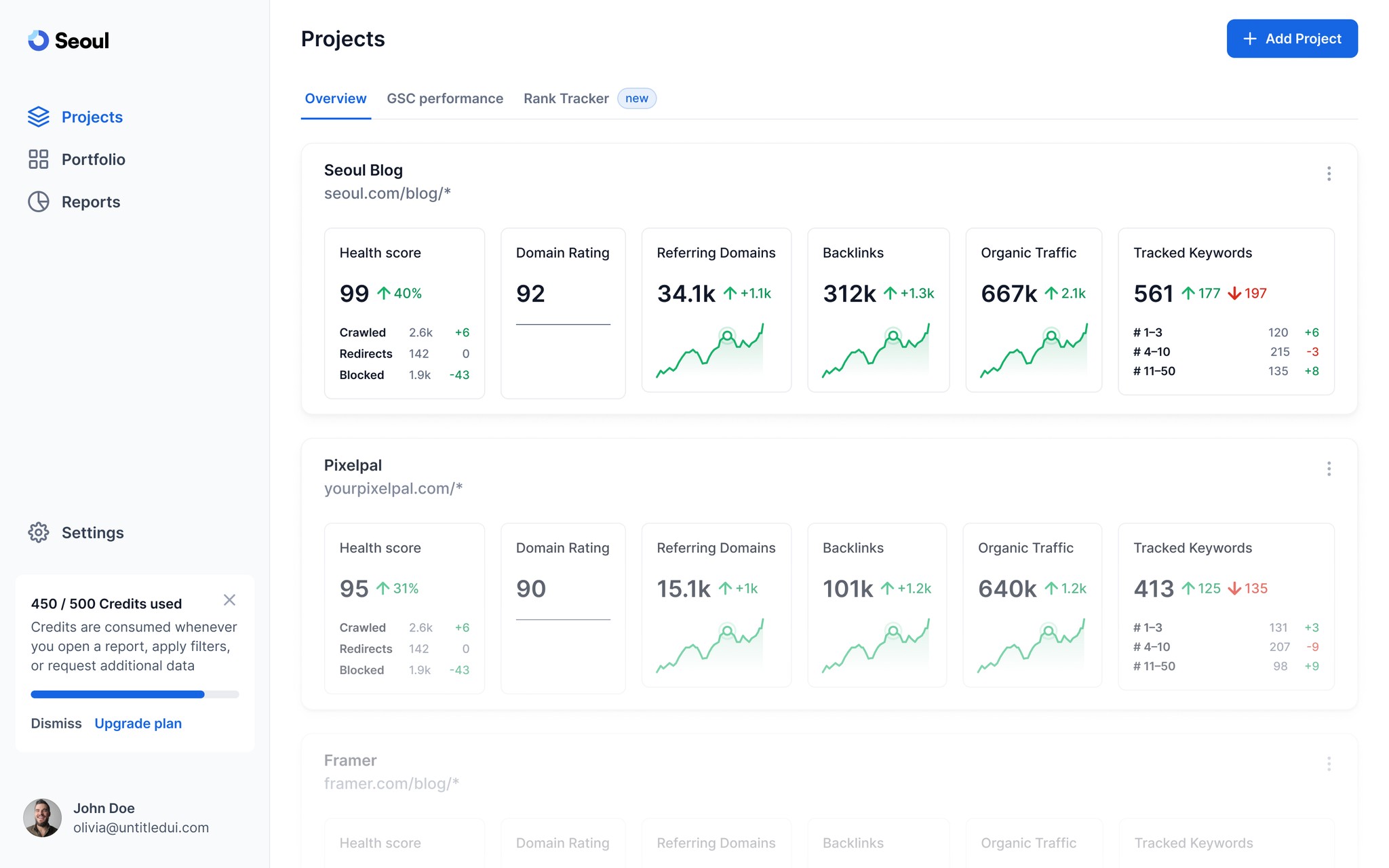
Task: Click the Reports pie chart icon
Action: [39, 201]
